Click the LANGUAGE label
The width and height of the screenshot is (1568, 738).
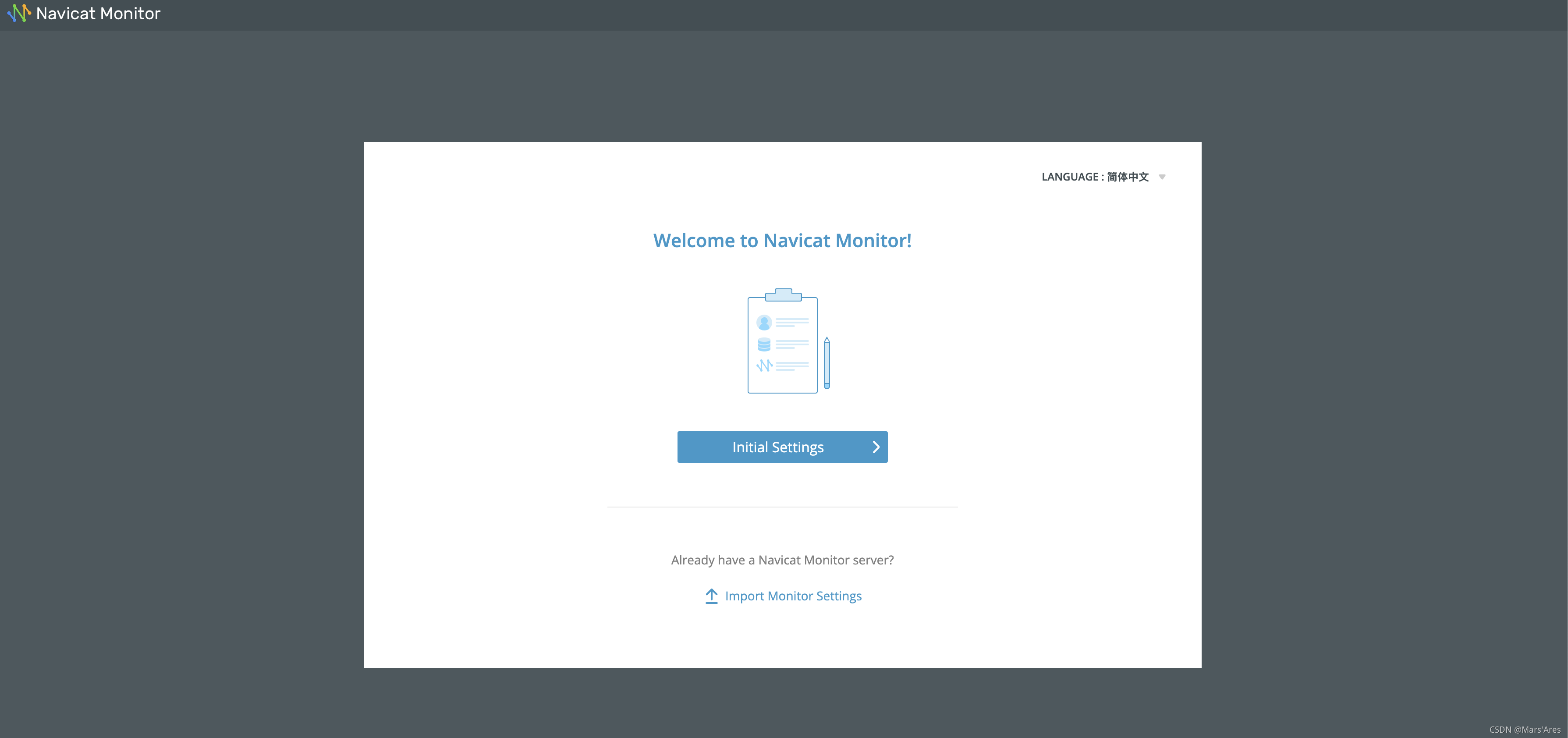tap(1069, 177)
